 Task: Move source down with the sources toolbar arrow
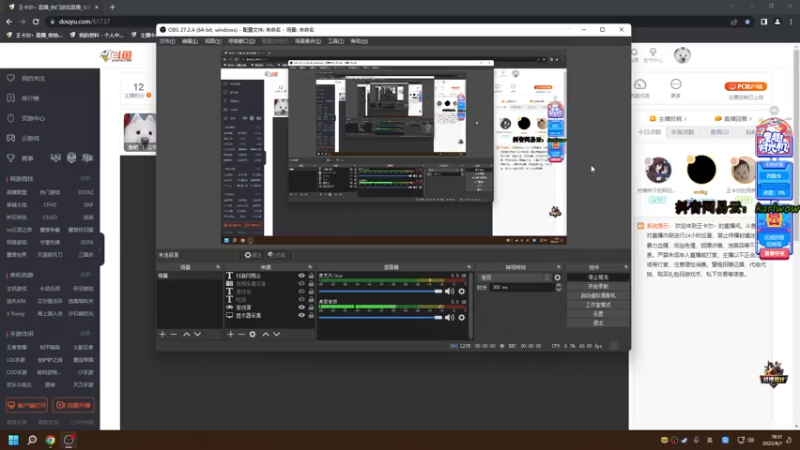coord(277,334)
